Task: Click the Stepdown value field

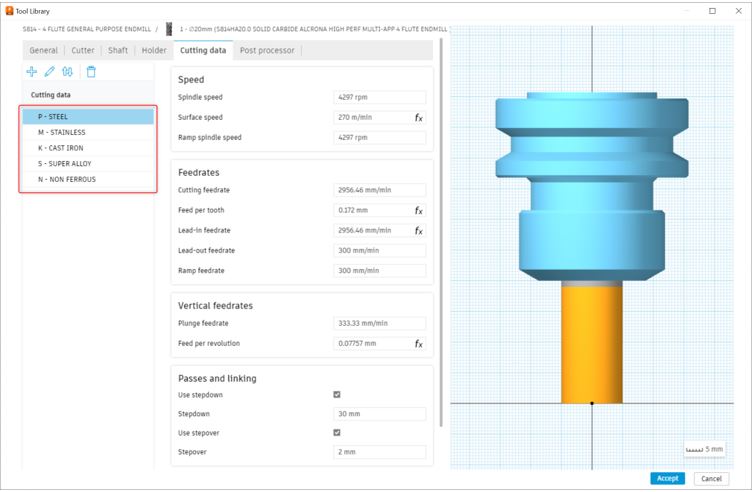Action: (379, 414)
